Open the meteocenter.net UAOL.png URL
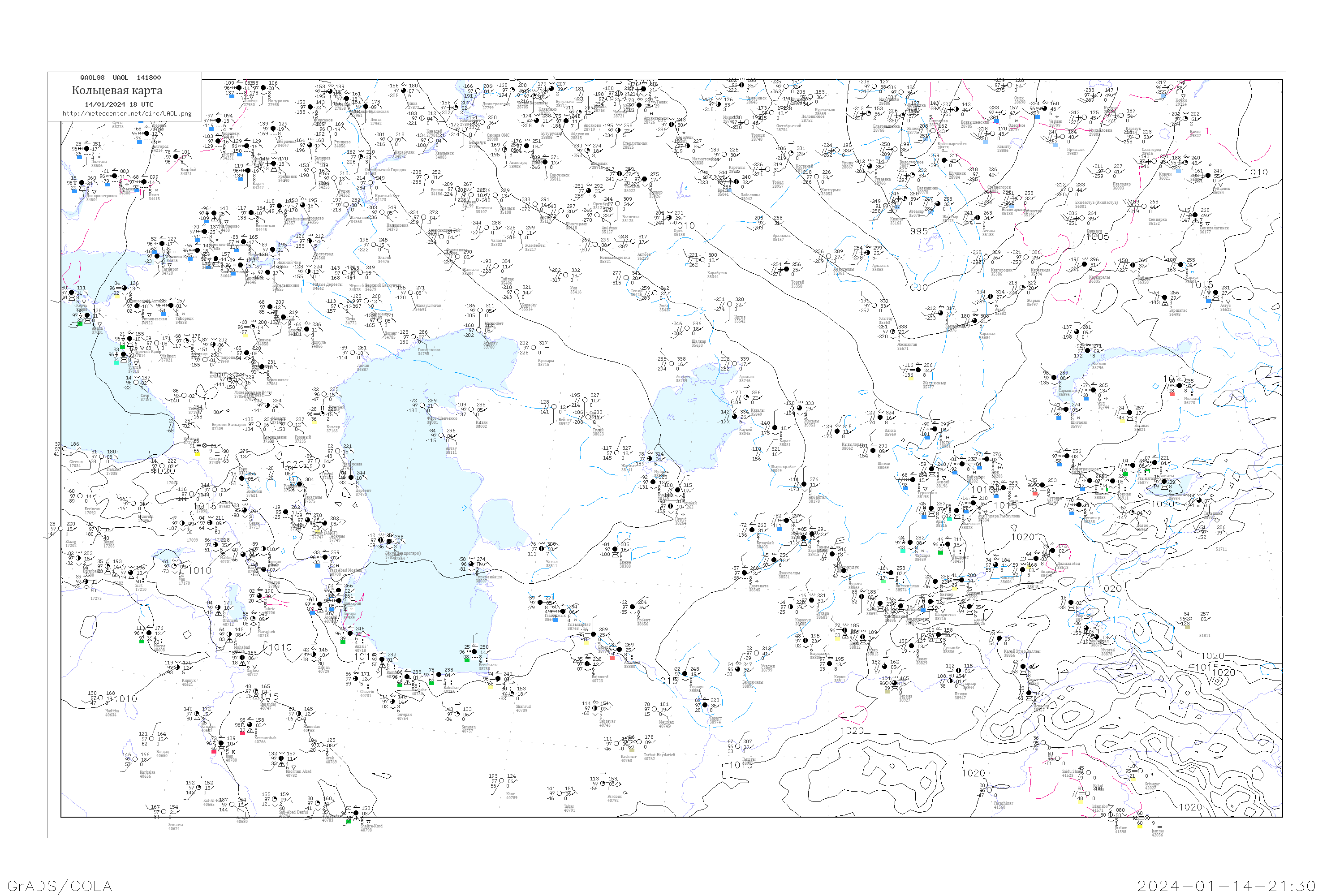The width and height of the screenshot is (1344, 896). tap(127, 114)
